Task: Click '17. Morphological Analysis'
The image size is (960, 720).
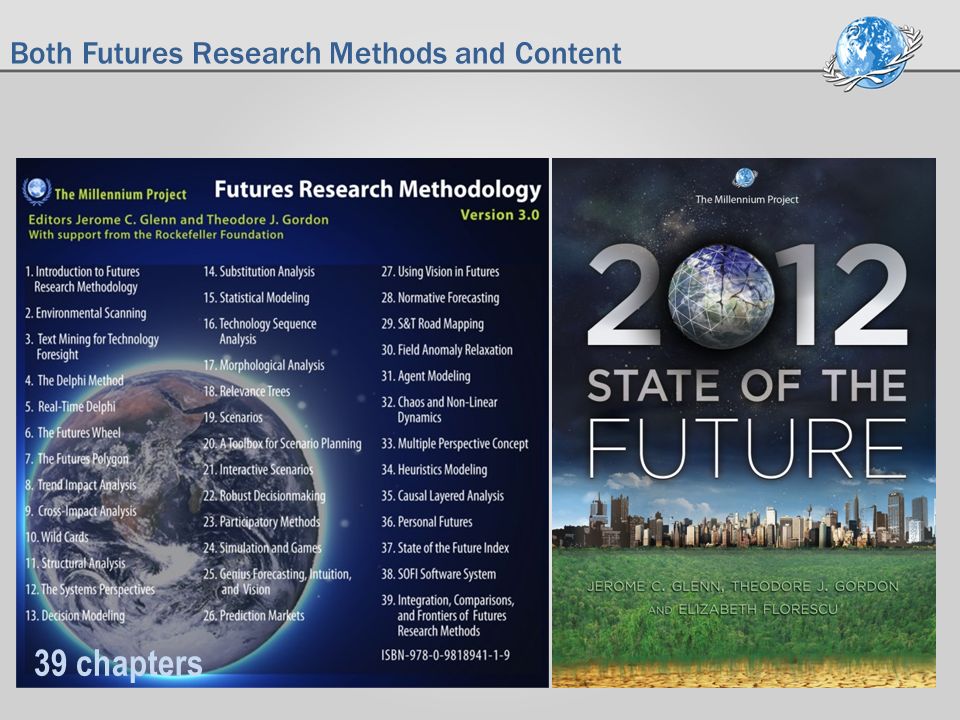Action: tap(264, 365)
